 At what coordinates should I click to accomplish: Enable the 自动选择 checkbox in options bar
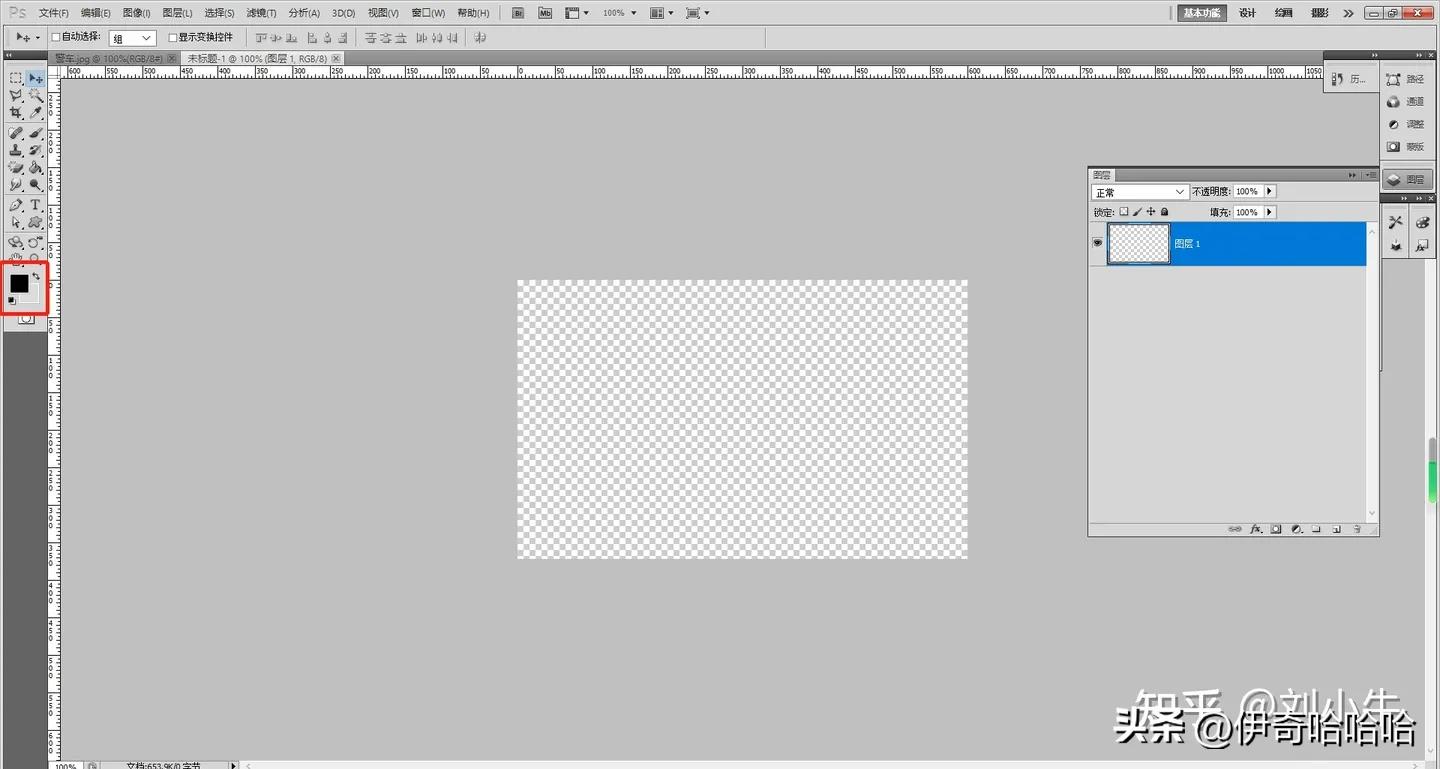56,37
